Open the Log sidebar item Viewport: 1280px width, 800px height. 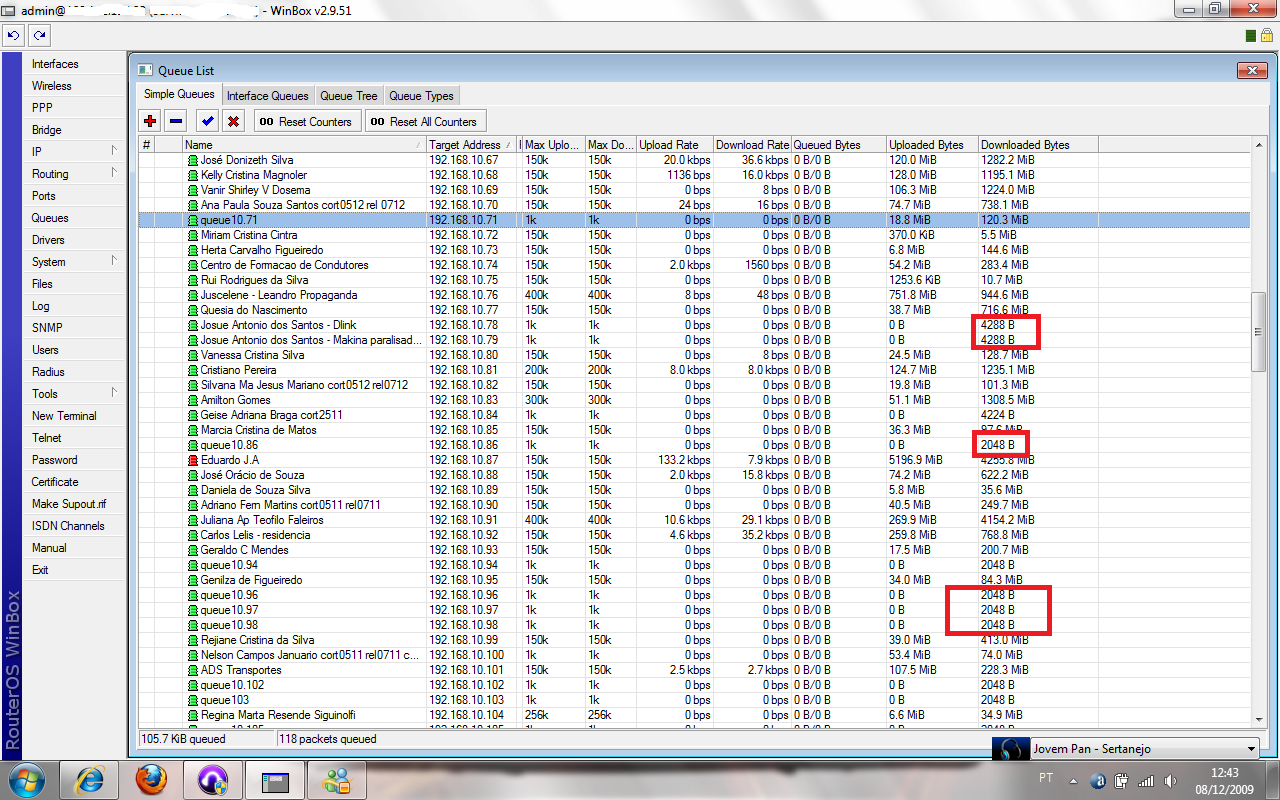[x=40, y=306]
